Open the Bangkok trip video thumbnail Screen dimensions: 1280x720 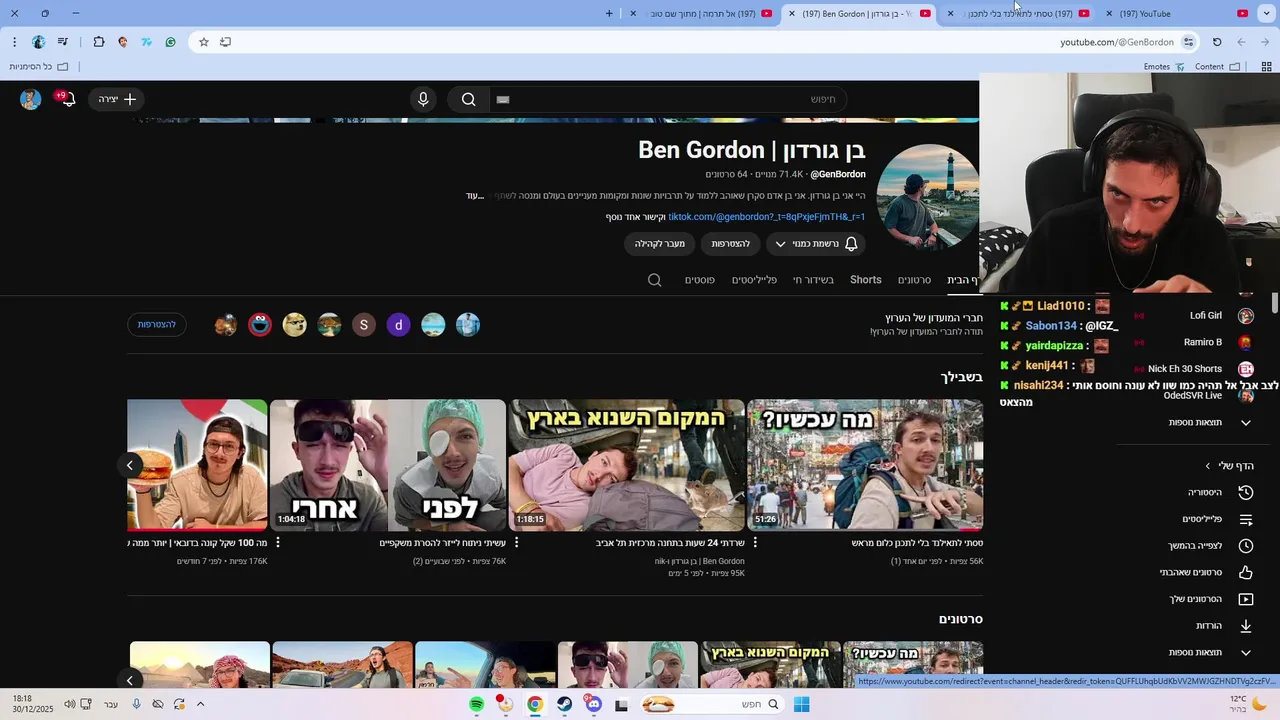pyautogui.click(x=865, y=465)
